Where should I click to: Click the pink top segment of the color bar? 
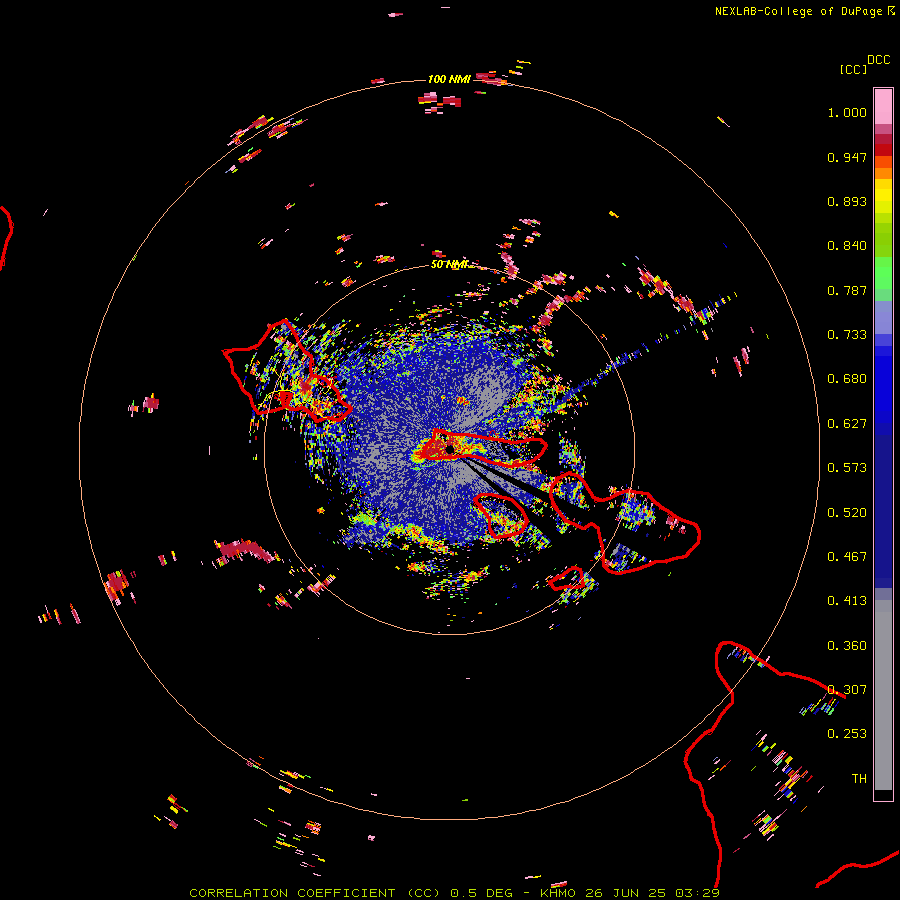(883, 107)
